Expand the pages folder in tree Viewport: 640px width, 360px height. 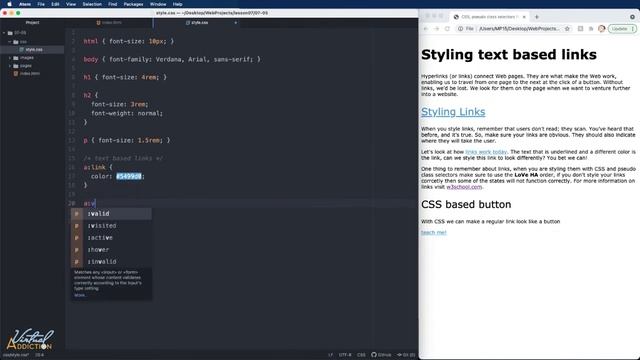[x=10, y=66]
